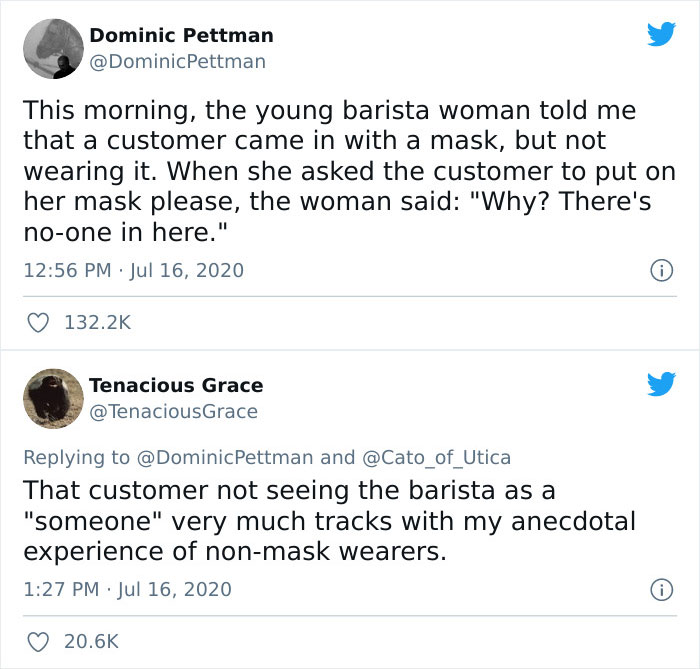
Task: Open info icon on Dominic's tweet
Action: (661, 270)
